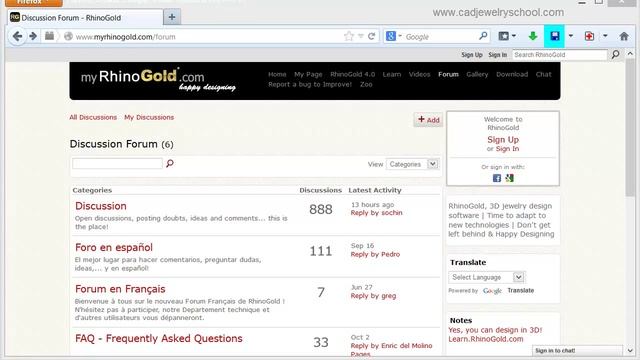Open the Forum en Français category
The image size is (640, 360).
120,289
